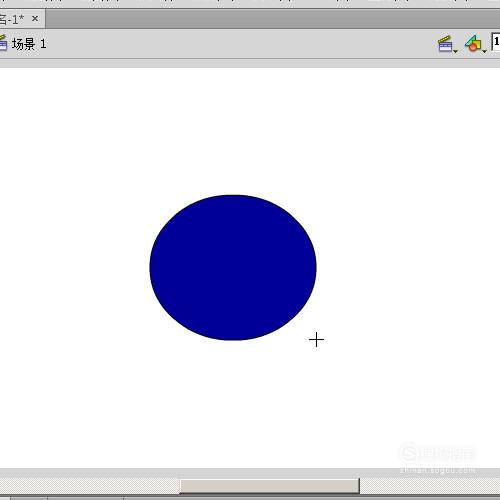Click the zoom percentage input field
The width and height of the screenshot is (500, 500).
coord(496,42)
